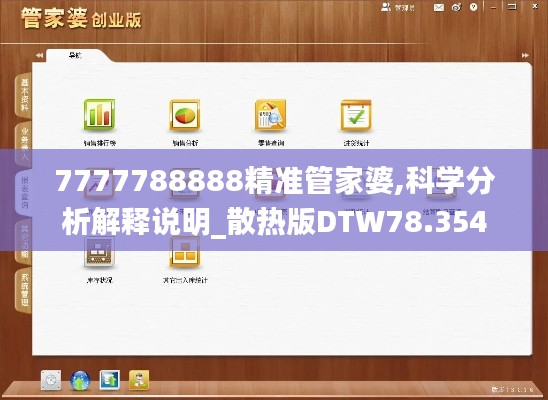
Task: Click the 管家婆 创业版 logo
Action: (81, 19)
